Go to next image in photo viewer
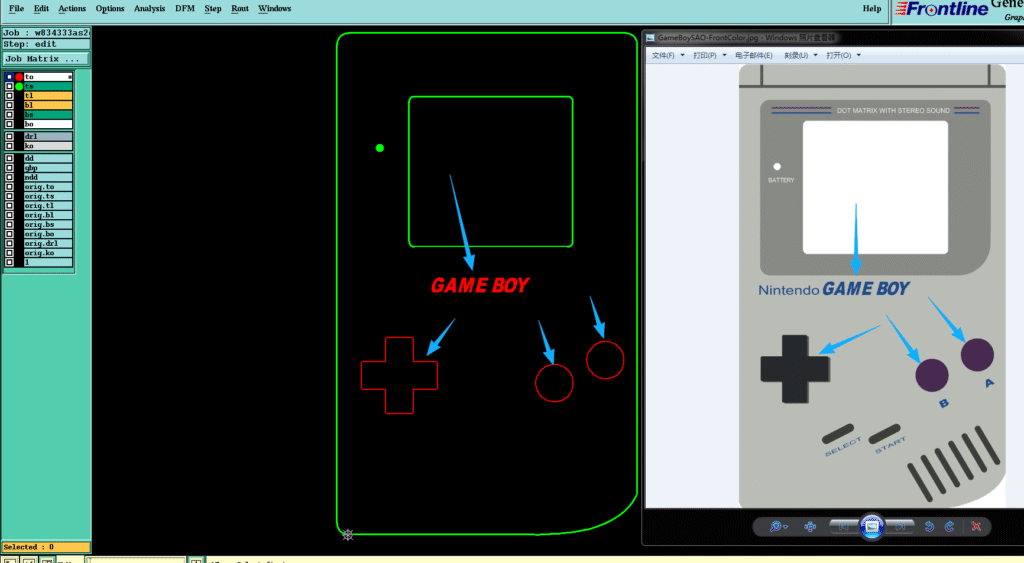 [898, 526]
